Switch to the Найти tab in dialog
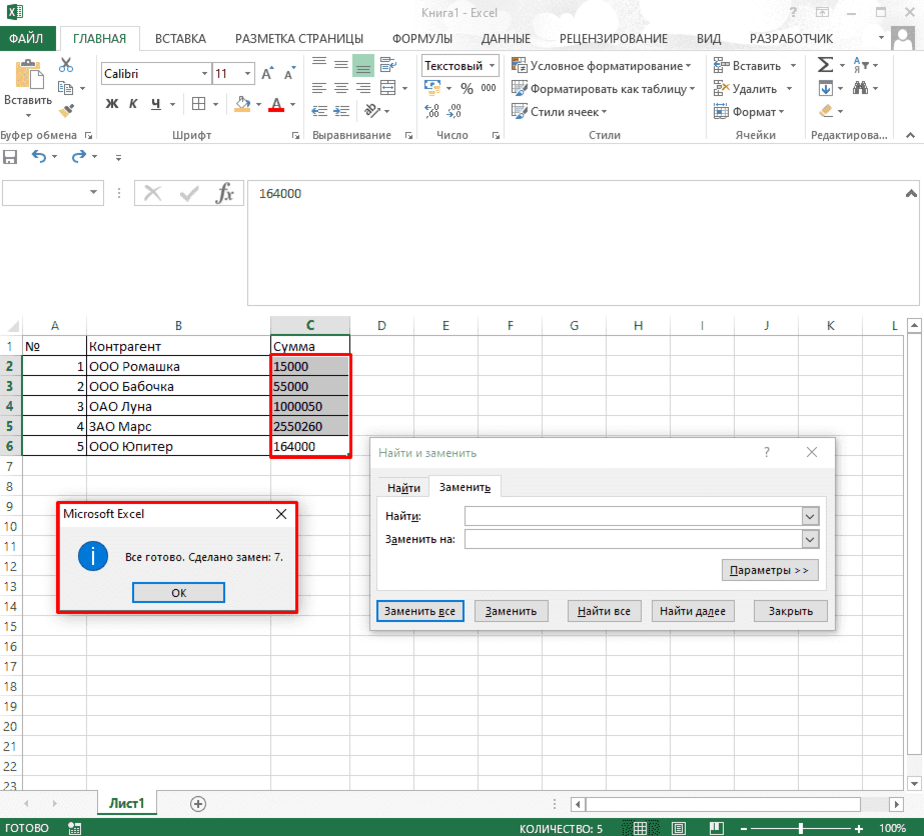 404,488
